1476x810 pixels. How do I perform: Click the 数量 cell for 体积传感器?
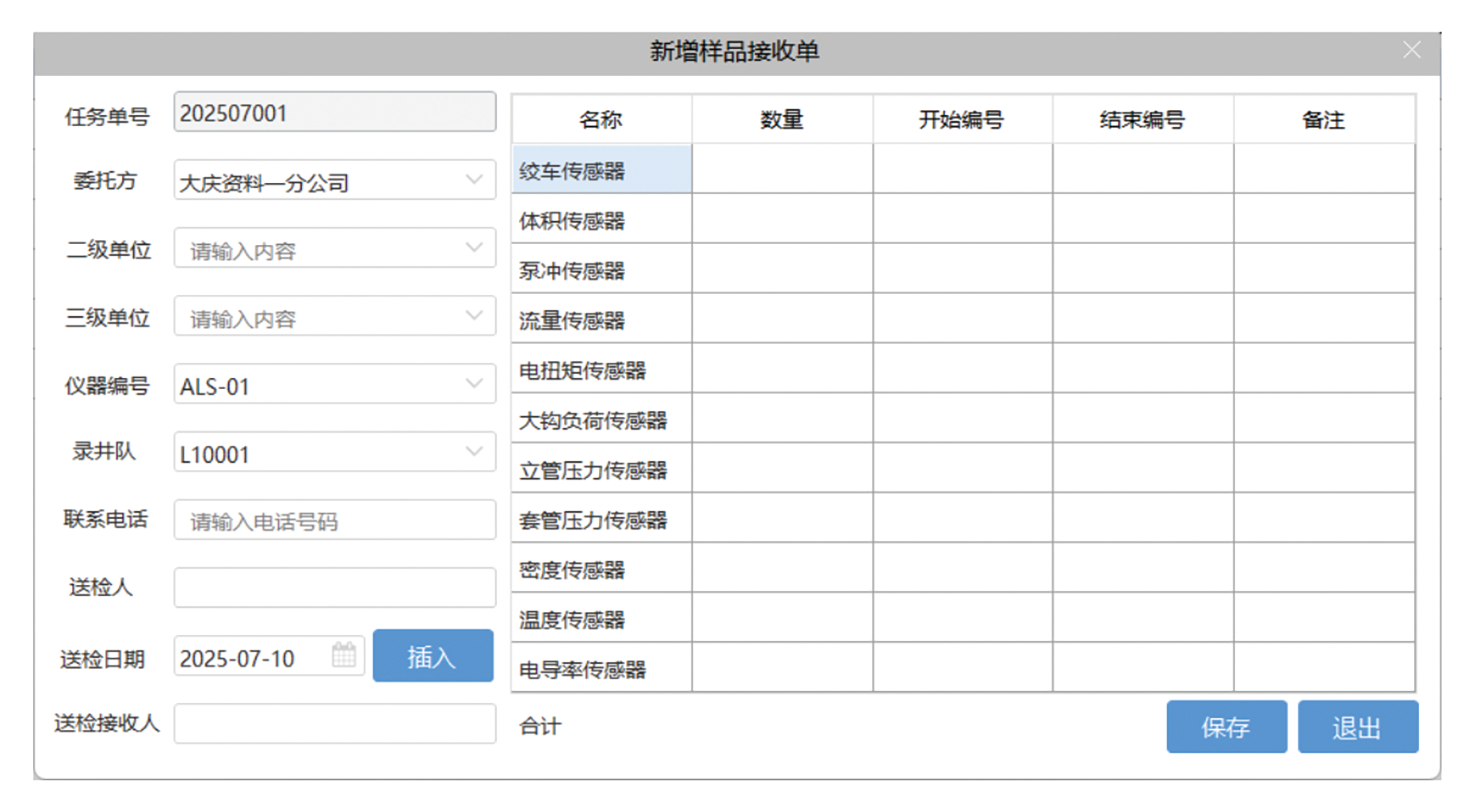coord(782,219)
